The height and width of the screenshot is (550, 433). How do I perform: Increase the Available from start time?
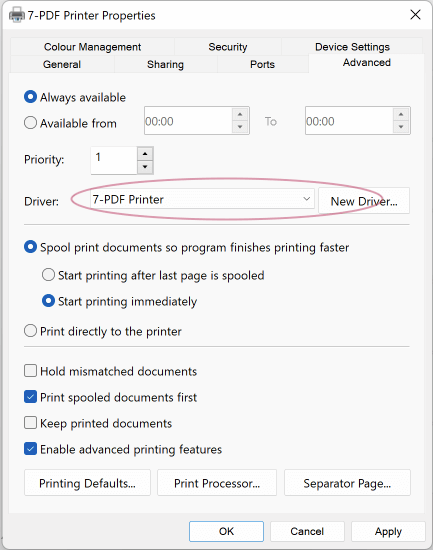pos(240,114)
